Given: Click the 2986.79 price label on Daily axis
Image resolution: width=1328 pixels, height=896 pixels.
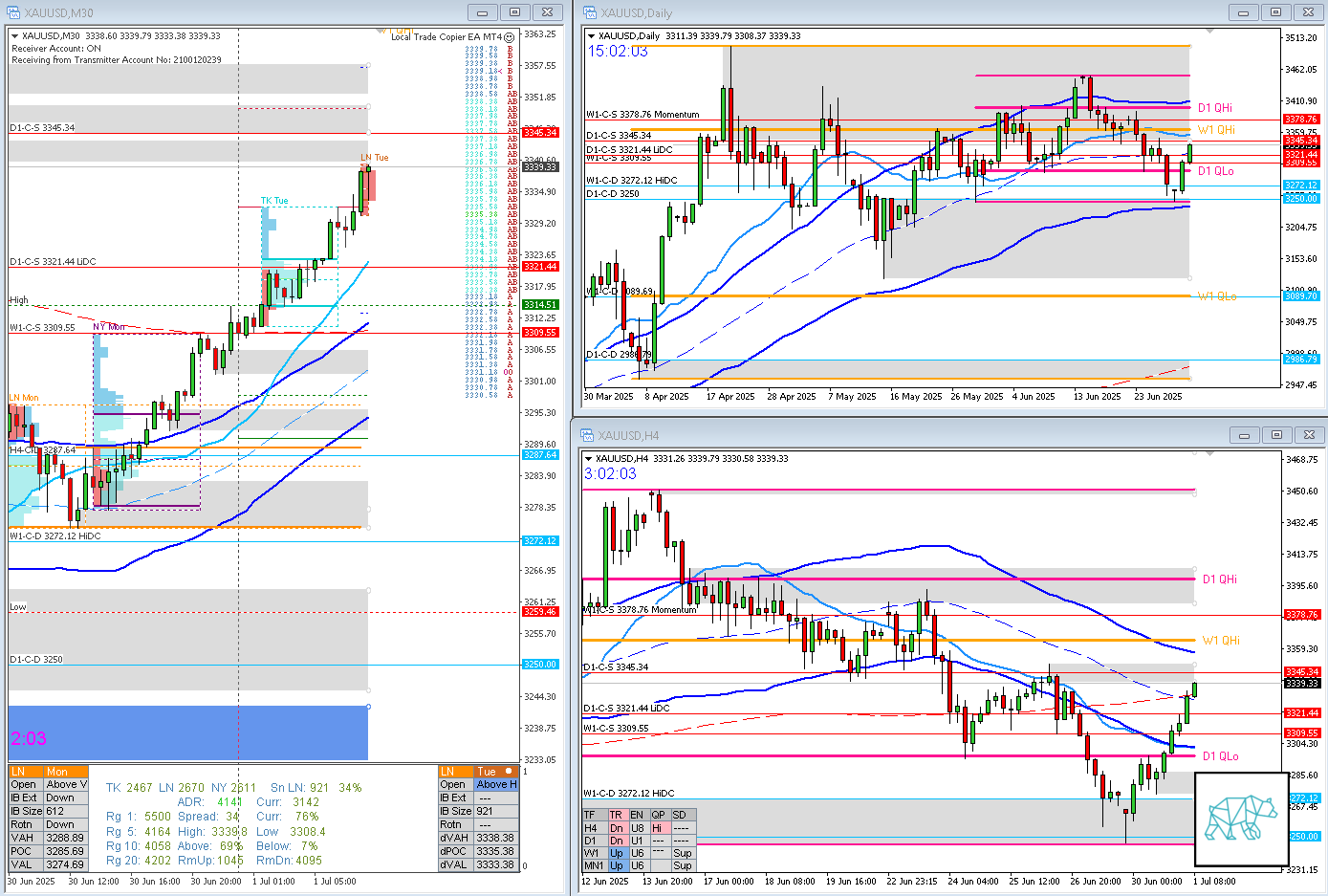Looking at the screenshot, I should coord(1301,360).
